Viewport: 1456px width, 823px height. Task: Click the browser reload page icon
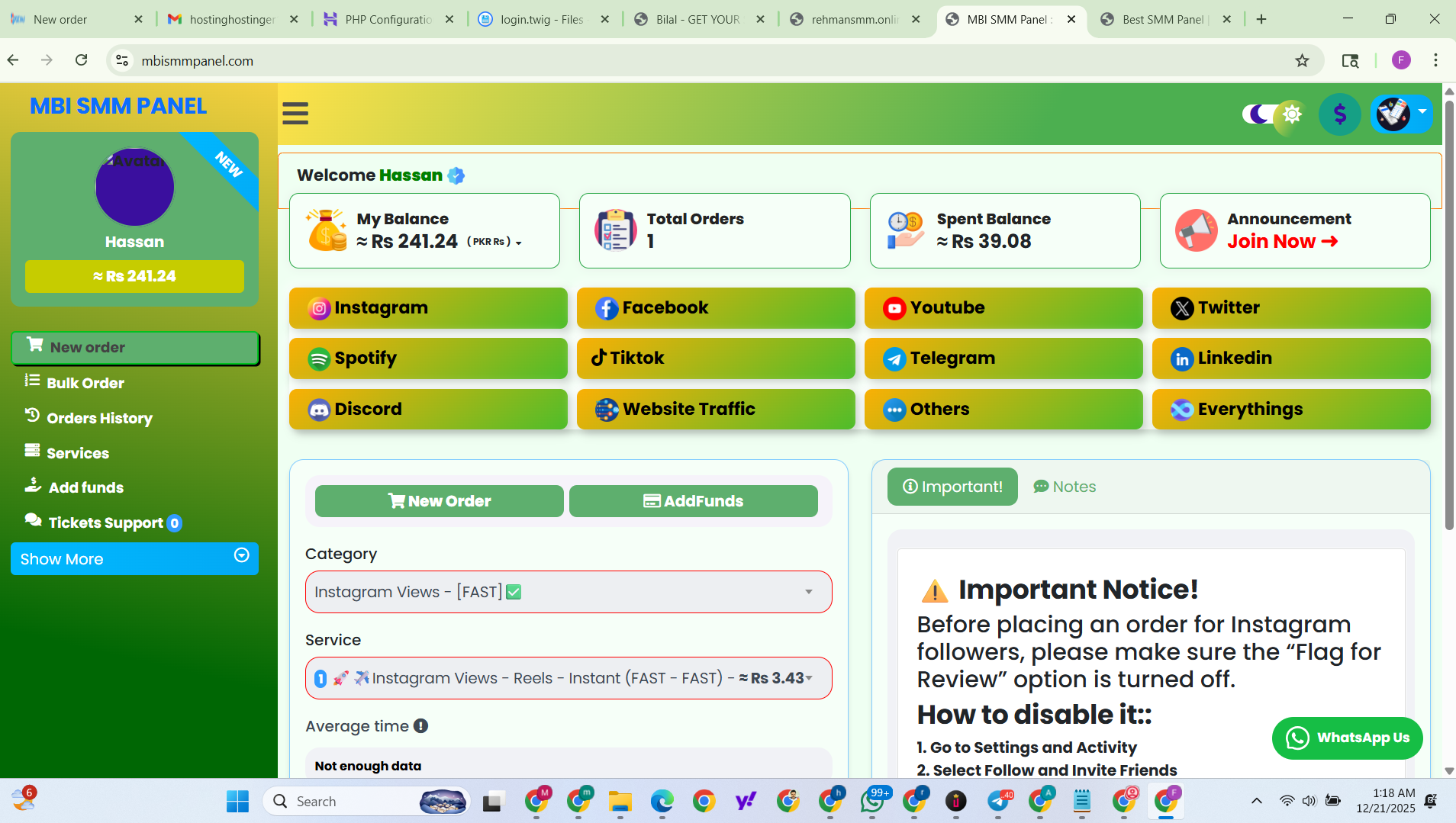point(82,60)
